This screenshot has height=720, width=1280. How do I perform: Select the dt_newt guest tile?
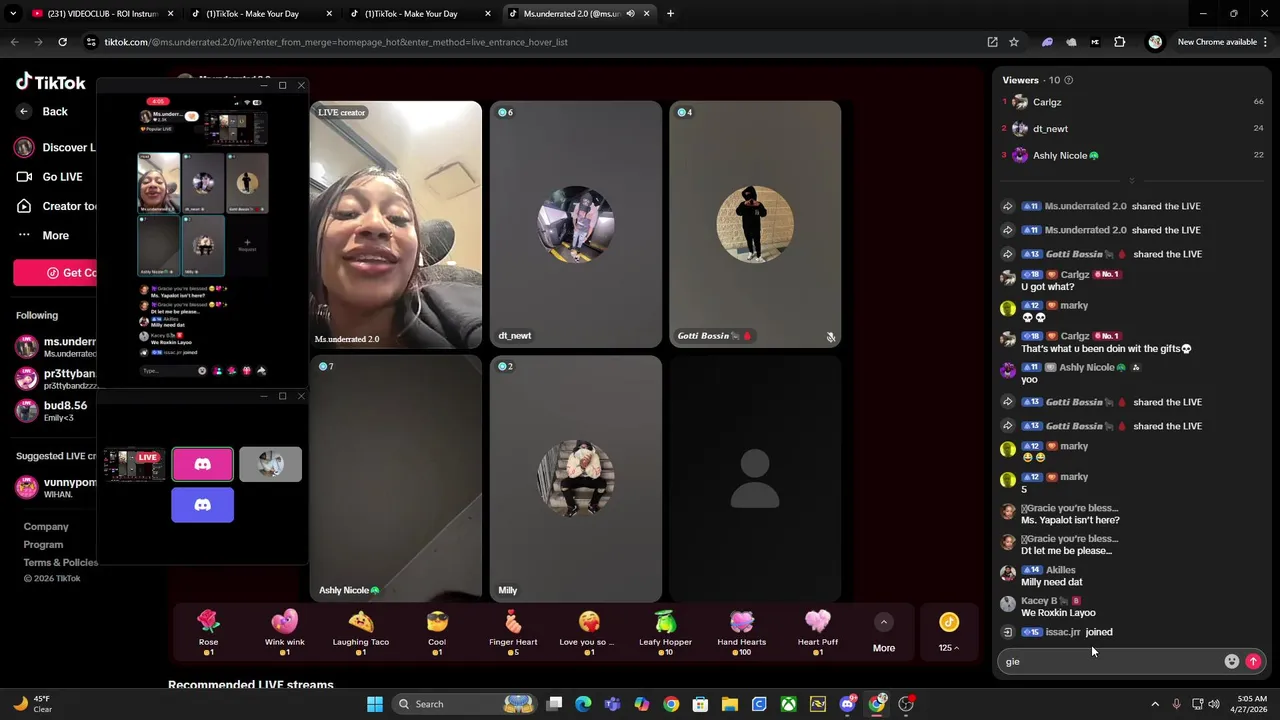[576, 224]
